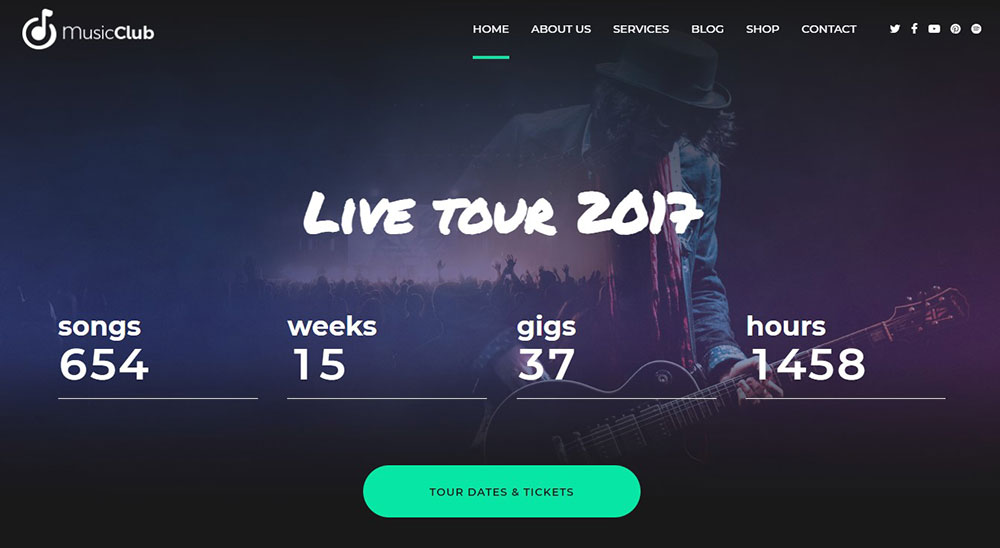Open the YouTube channel icon
Image resolution: width=1000 pixels, height=548 pixels.
[x=934, y=29]
